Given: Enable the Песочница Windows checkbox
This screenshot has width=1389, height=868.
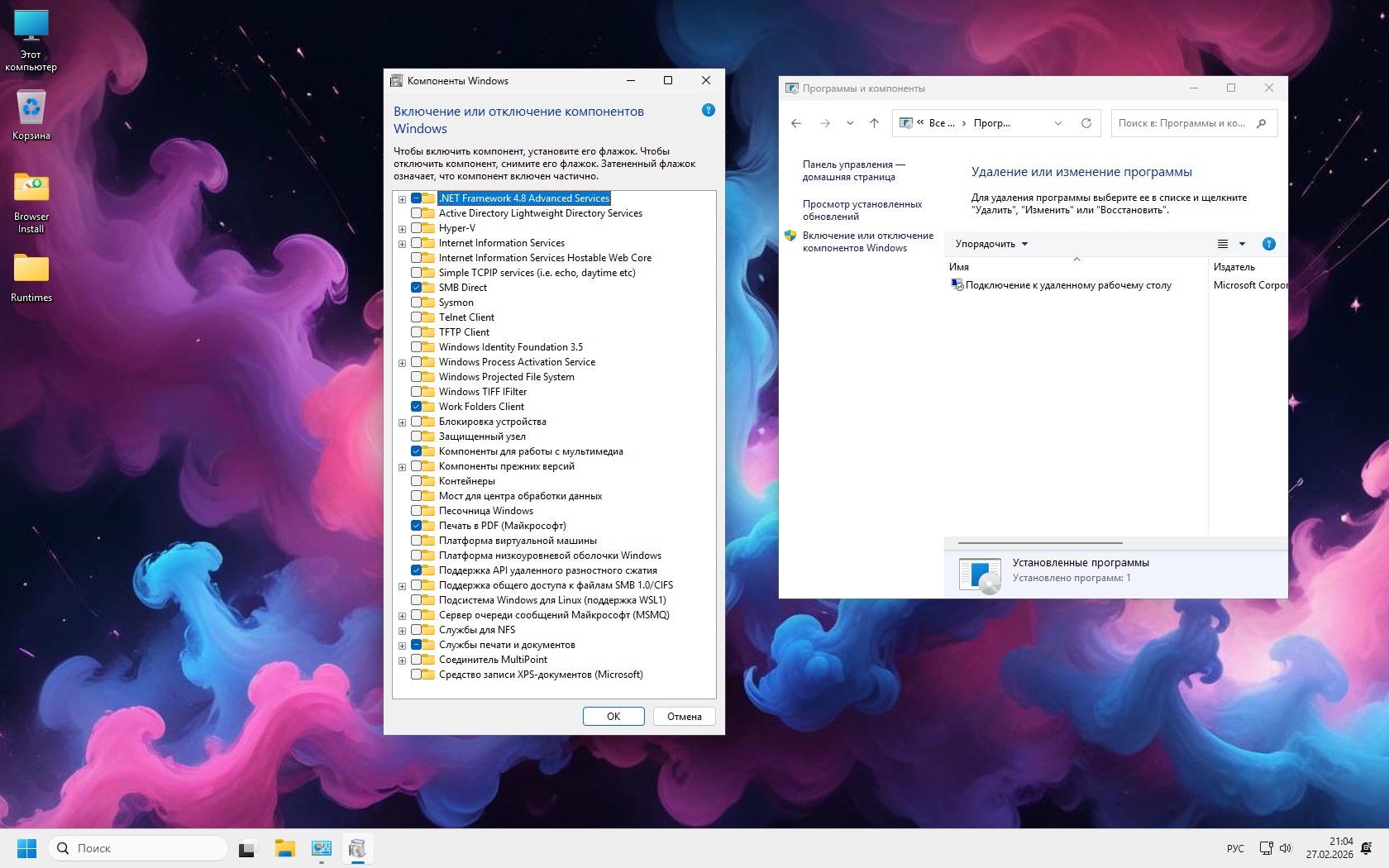Looking at the screenshot, I should 417,511.
